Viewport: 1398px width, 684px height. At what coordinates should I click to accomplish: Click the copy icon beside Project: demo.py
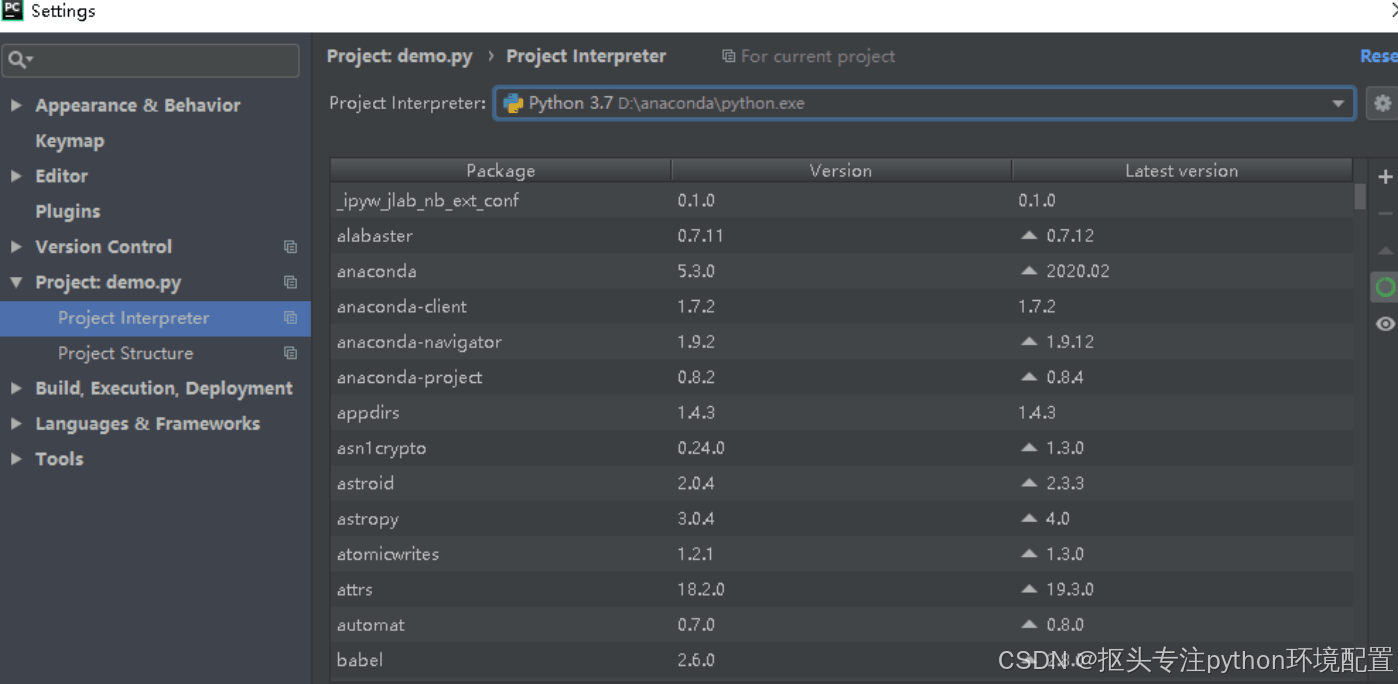point(290,282)
